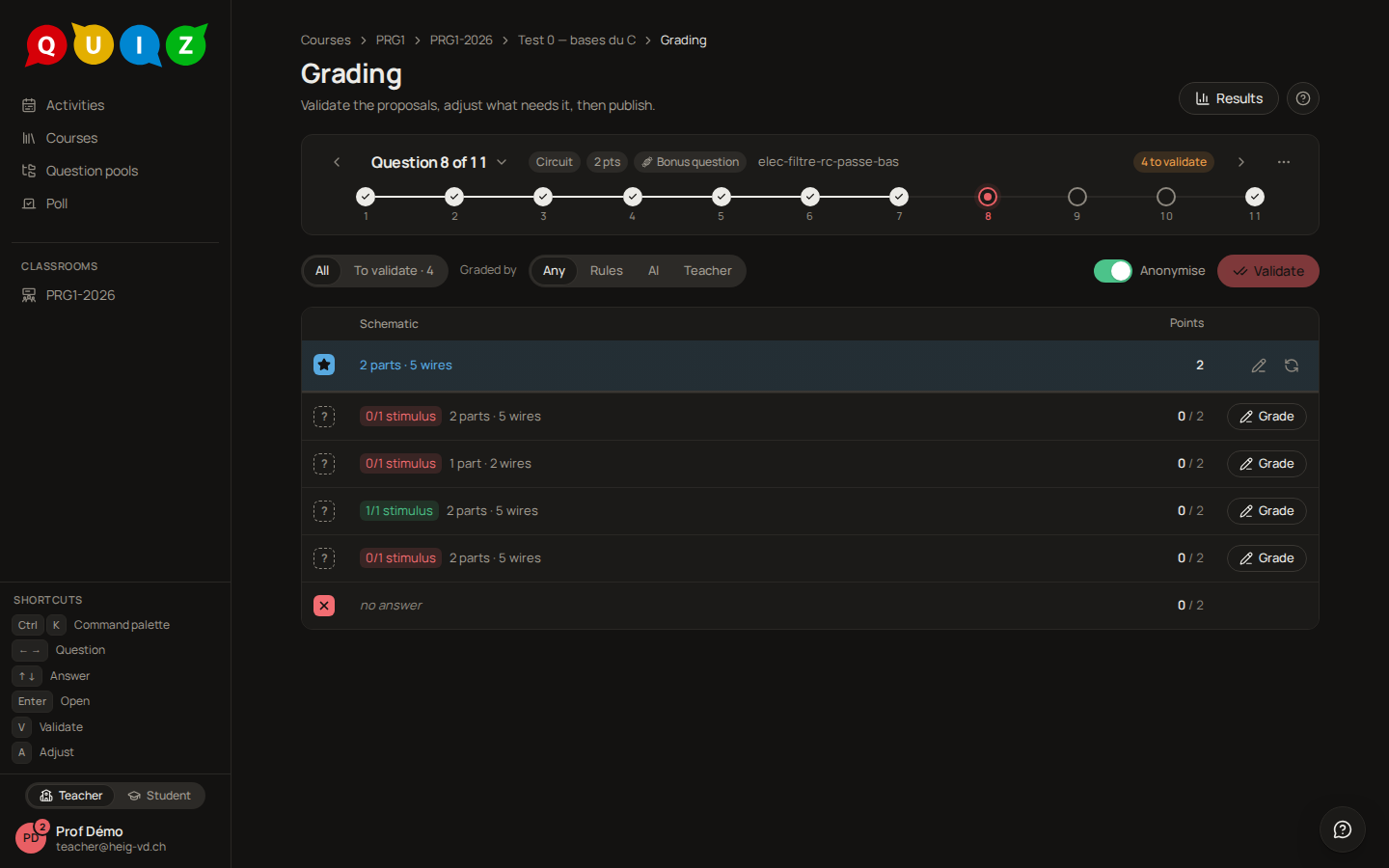The width and height of the screenshot is (1389, 868).
Task: Click PRG1-2026 in the breadcrumb
Action: tap(461, 40)
